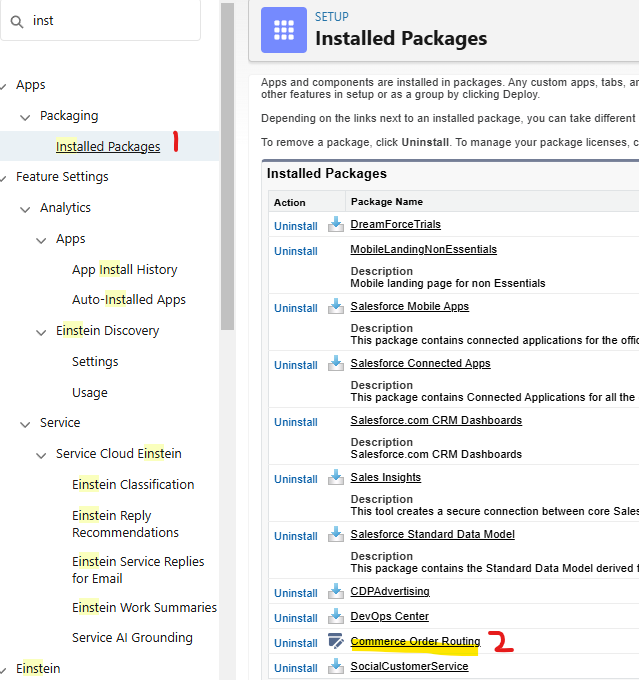Click the search magnifier icon in Quick Find
The image size is (639, 680).
tap(16, 21)
